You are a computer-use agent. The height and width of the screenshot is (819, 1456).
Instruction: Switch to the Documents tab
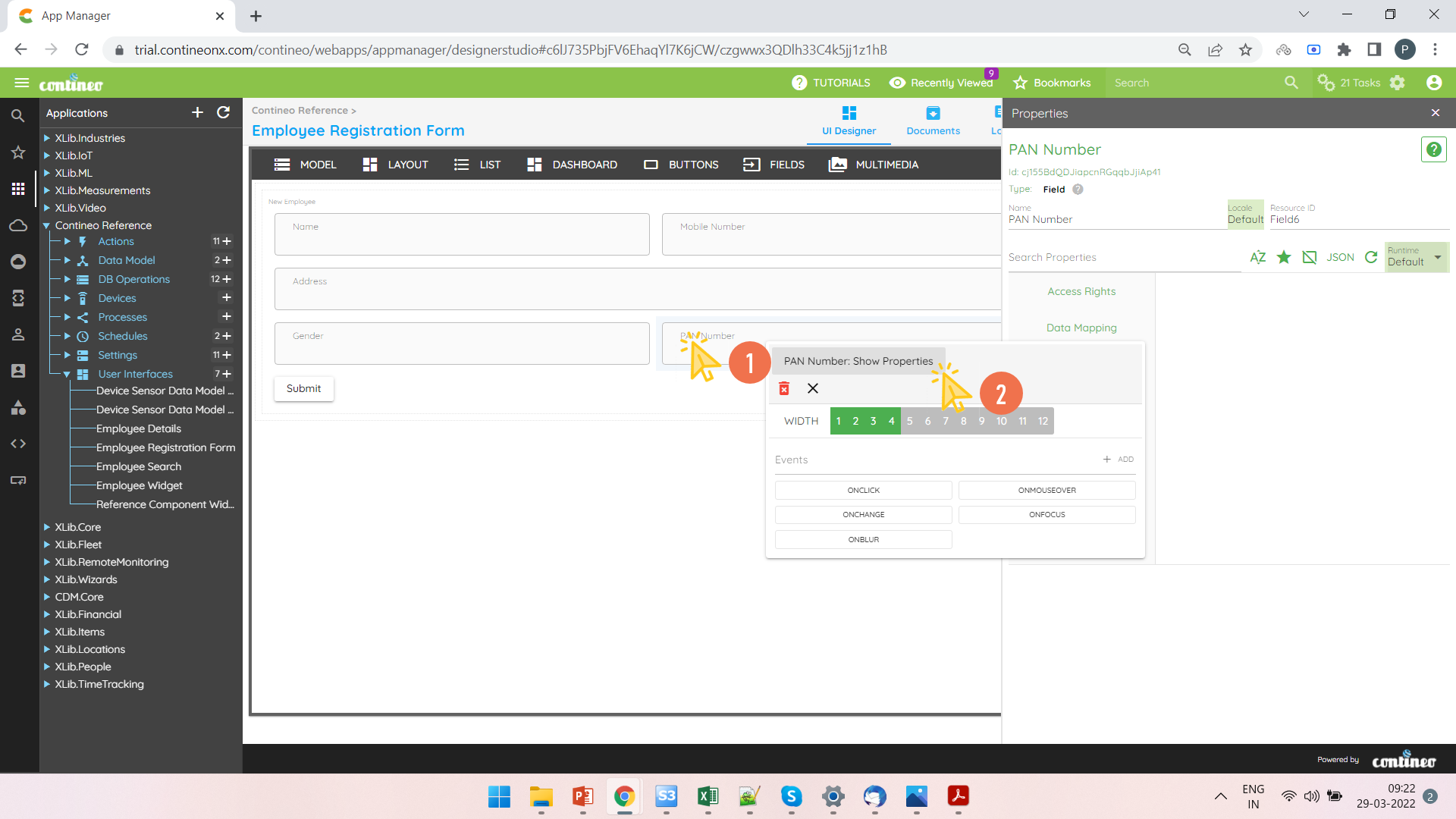(x=933, y=121)
